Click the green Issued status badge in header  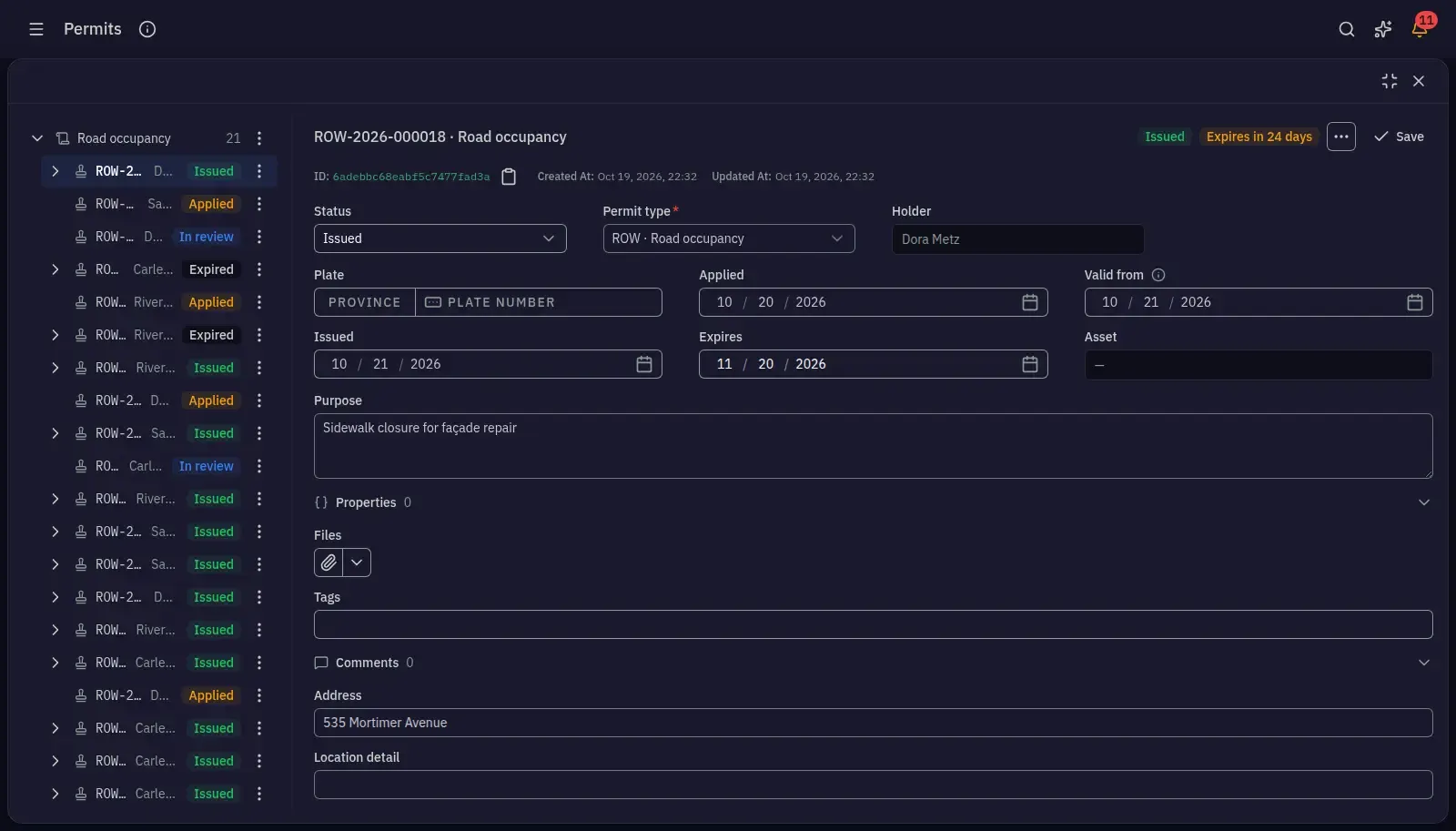tap(1165, 137)
